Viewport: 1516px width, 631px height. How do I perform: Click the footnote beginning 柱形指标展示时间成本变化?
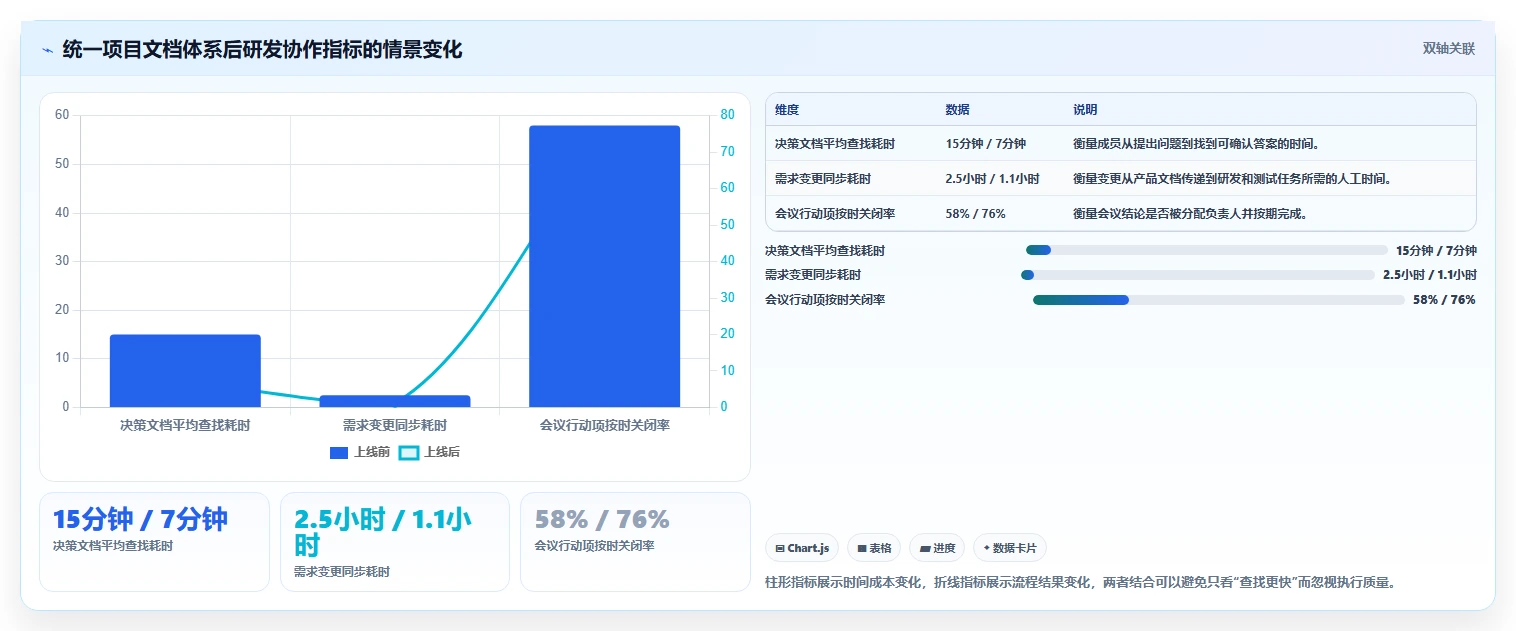1080,582
